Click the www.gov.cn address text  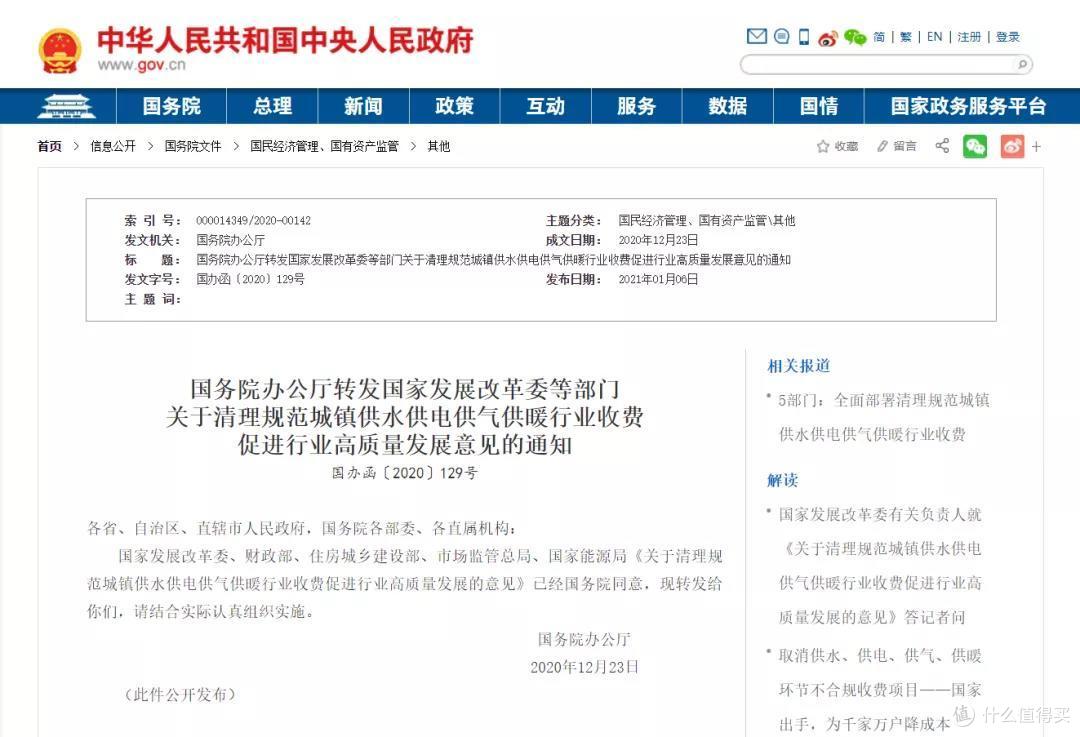point(141,65)
